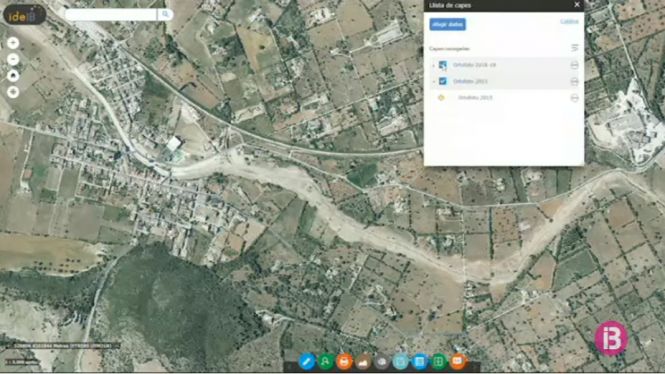Click the magnifier search icon
Image resolution: width=665 pixels, height=374 pixels.
click(x=165, y=14)
